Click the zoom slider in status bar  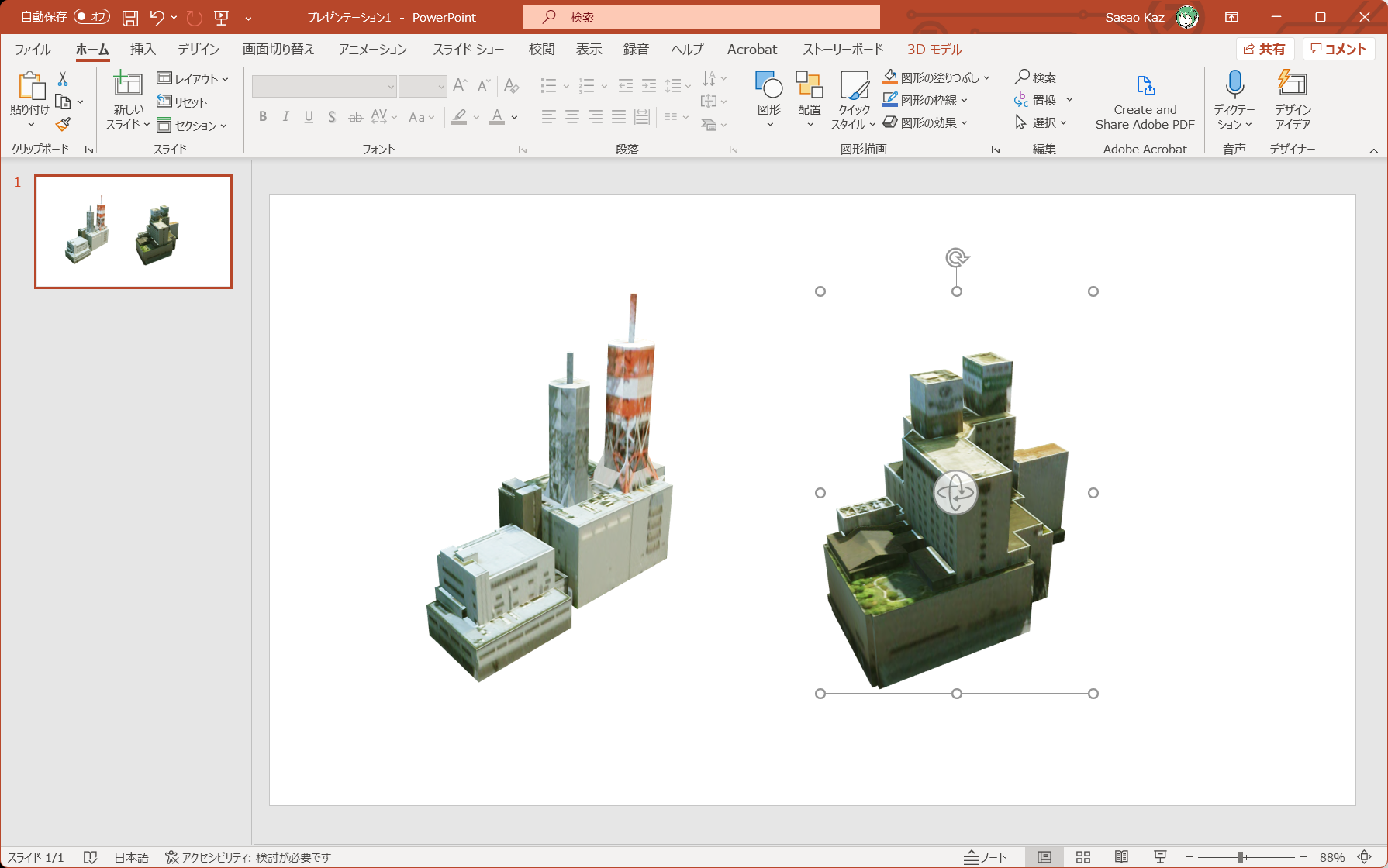click(x=1241, y=856)
